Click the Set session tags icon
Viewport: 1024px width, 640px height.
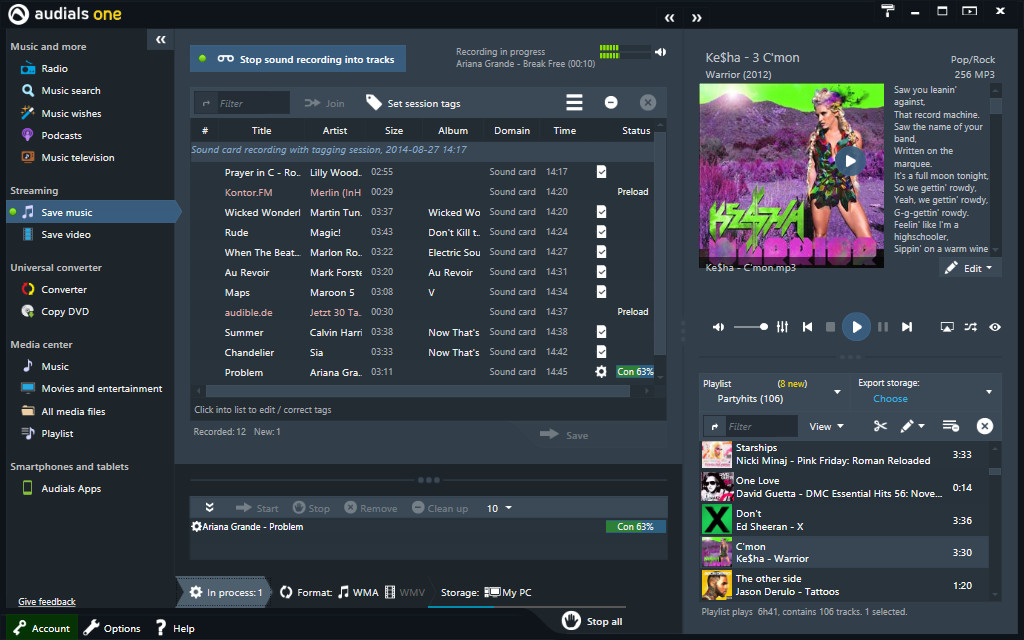370,102
